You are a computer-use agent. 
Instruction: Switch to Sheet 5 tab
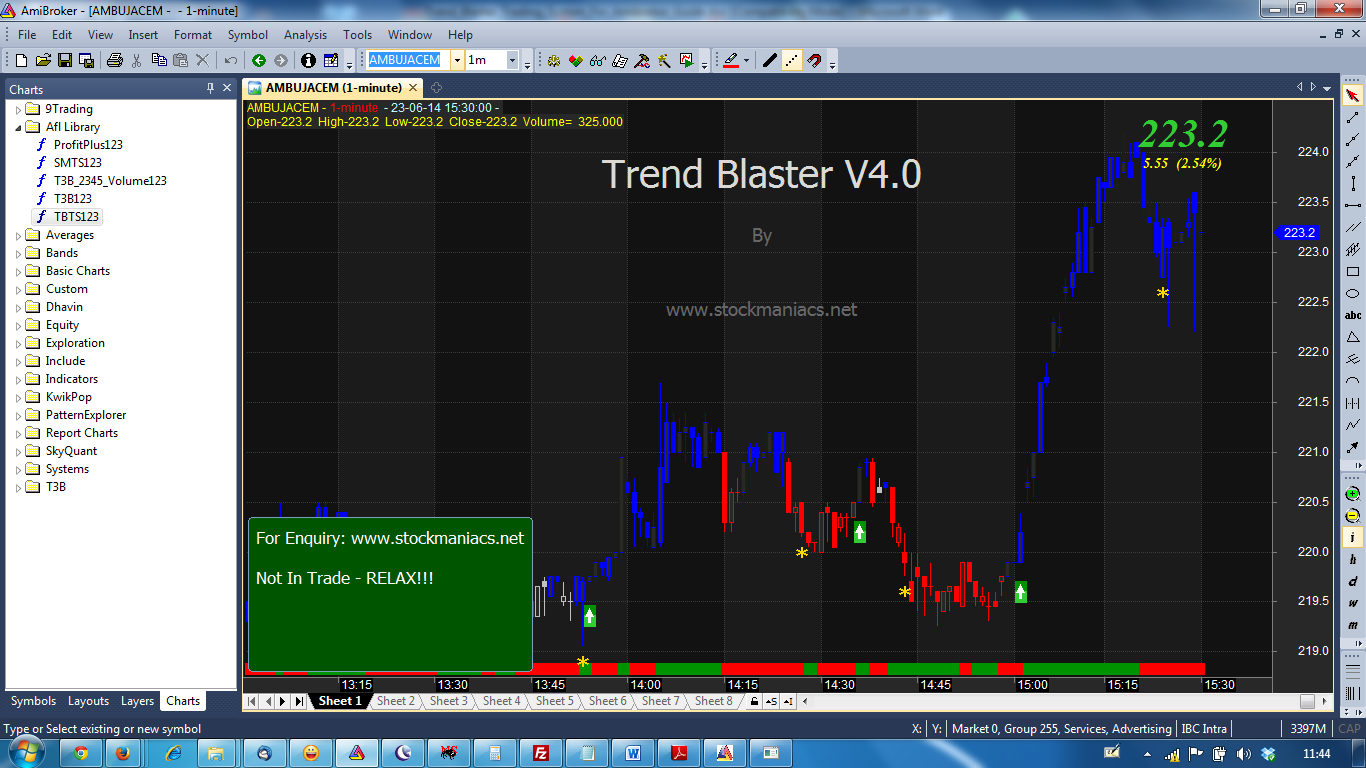(x=555, y=701)
